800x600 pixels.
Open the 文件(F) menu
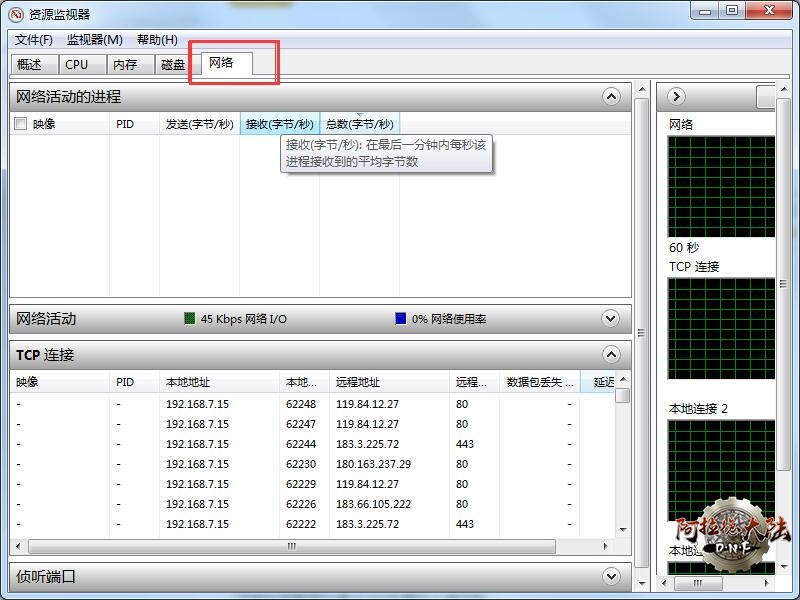pos(34,40)
